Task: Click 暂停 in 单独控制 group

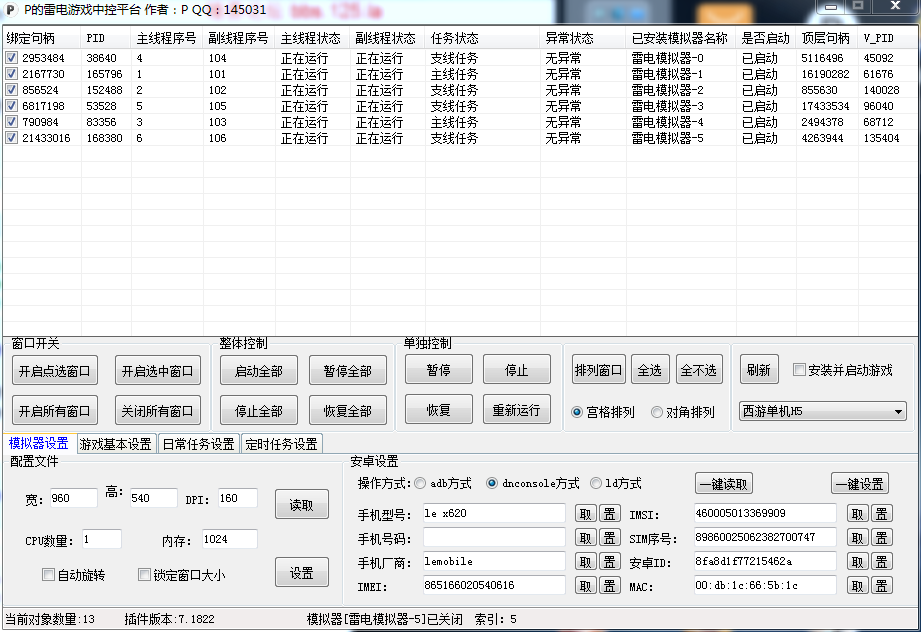Action: (439, 369)
